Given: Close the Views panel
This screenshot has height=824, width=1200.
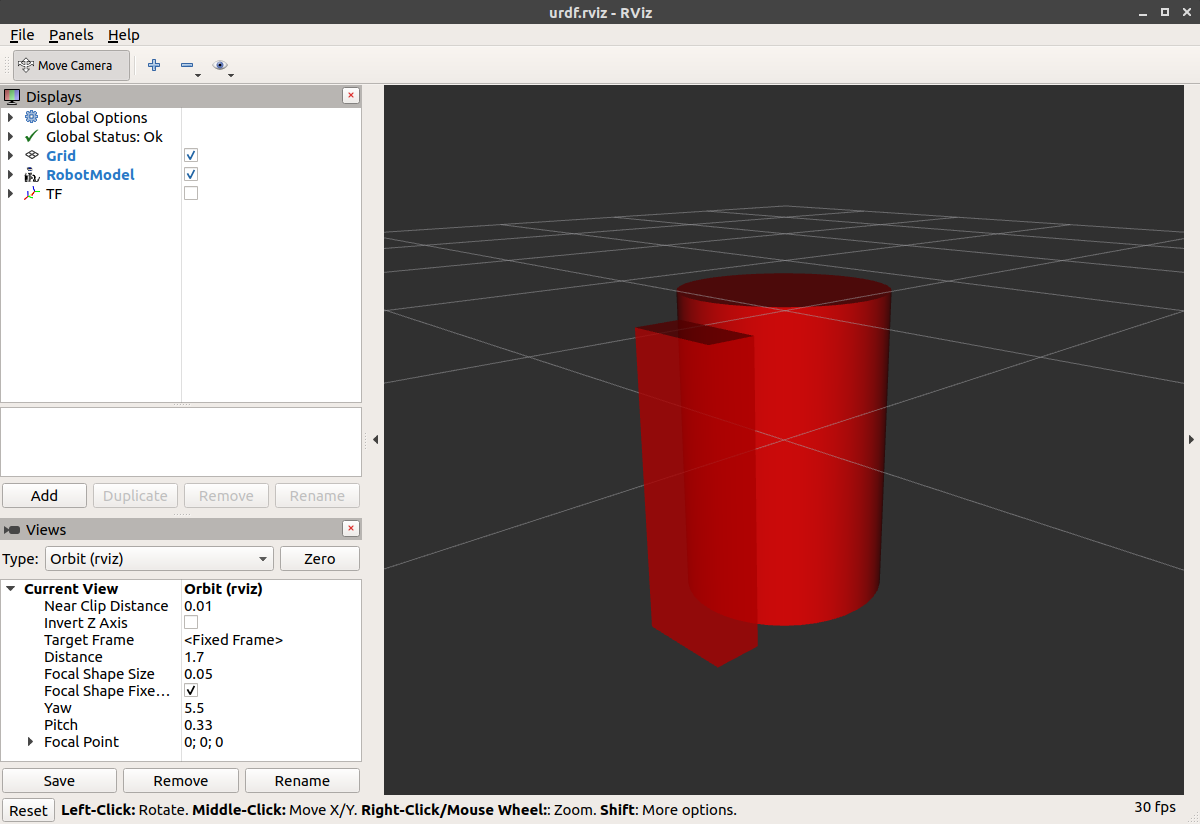Looking at the screenshot, I should pos(350,529).
